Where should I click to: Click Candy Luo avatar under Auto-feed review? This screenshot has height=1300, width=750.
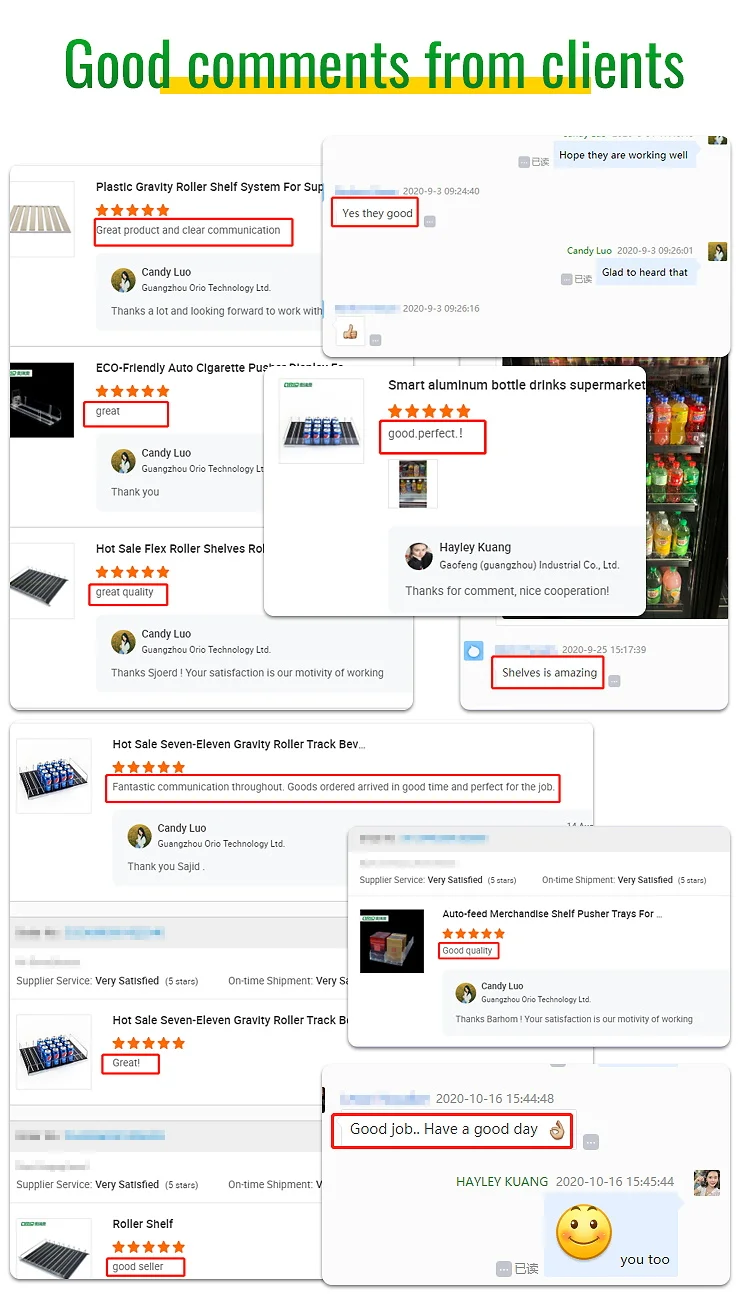(x=465, y=992)
